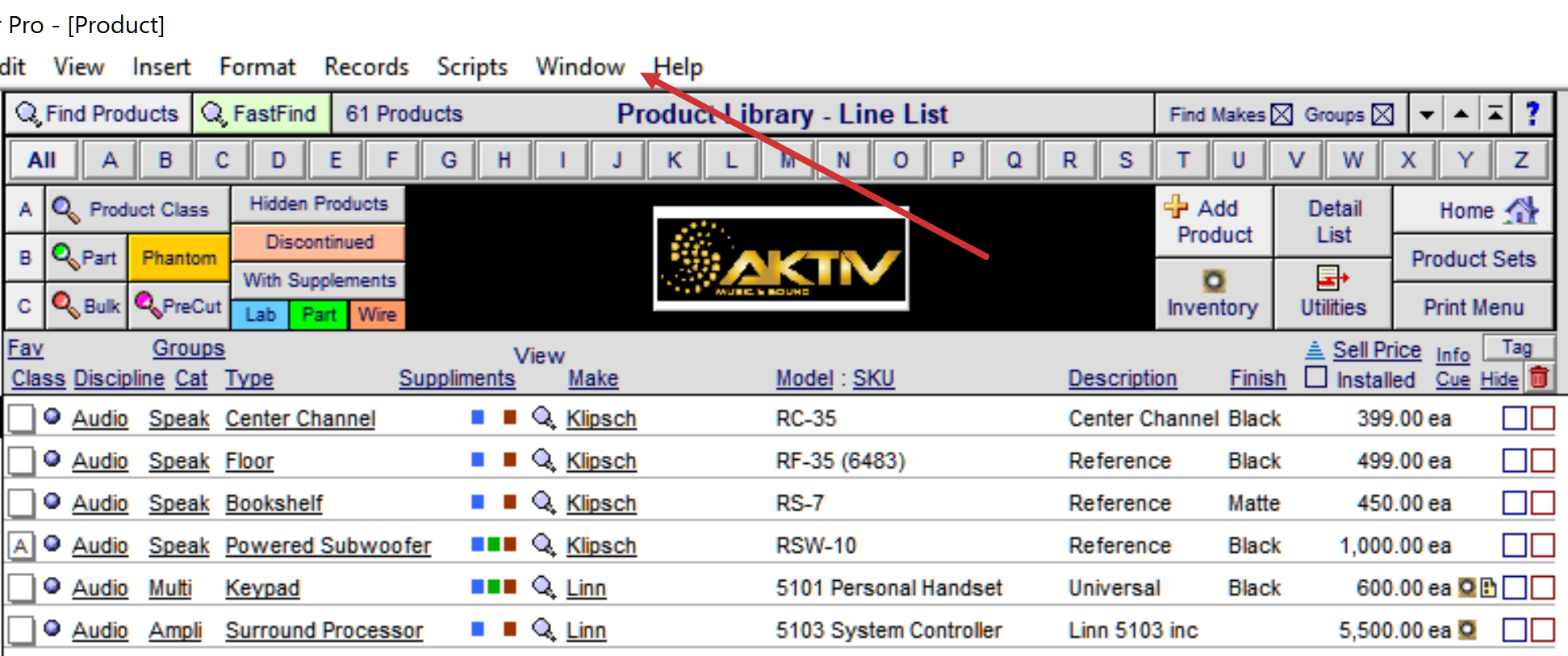Open the Scripts menu
Viewport: 1568px width, 656px height.
point(472,66)
